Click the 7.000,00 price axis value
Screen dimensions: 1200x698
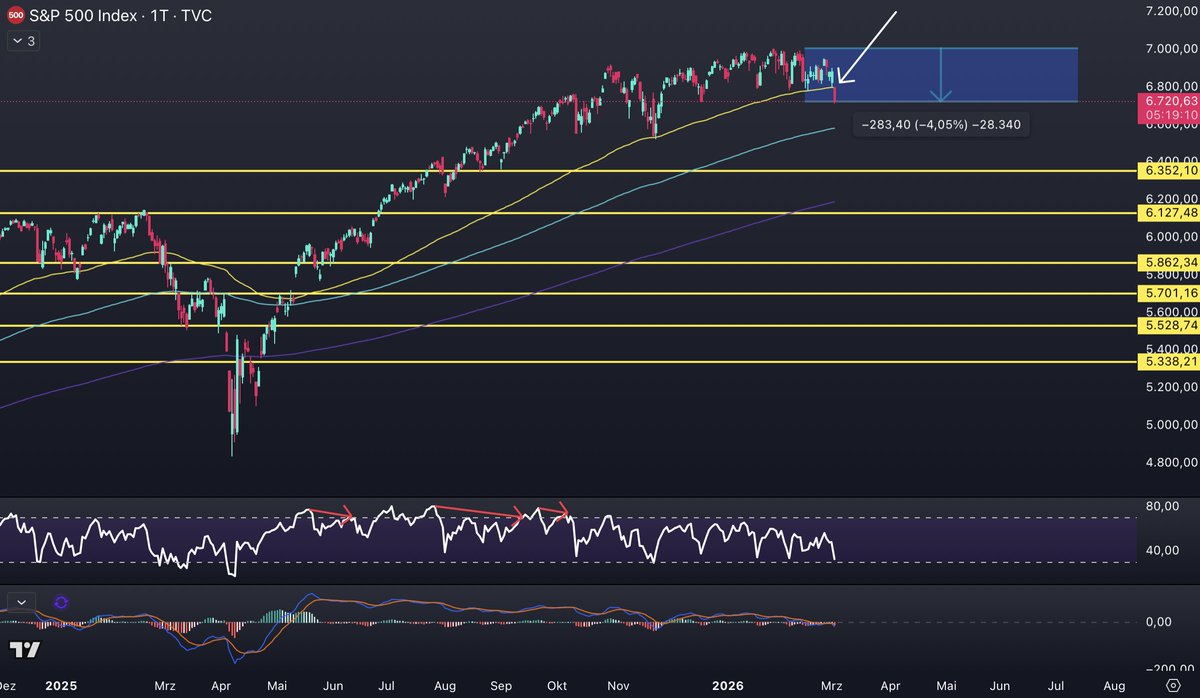[x=1170, y=48]
